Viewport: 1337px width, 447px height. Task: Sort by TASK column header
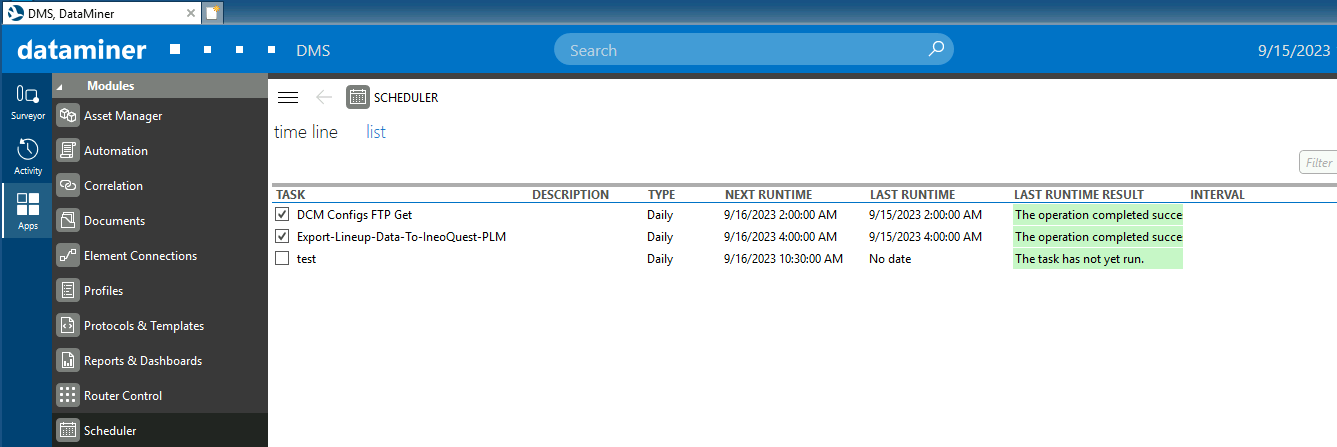(291, 195)
